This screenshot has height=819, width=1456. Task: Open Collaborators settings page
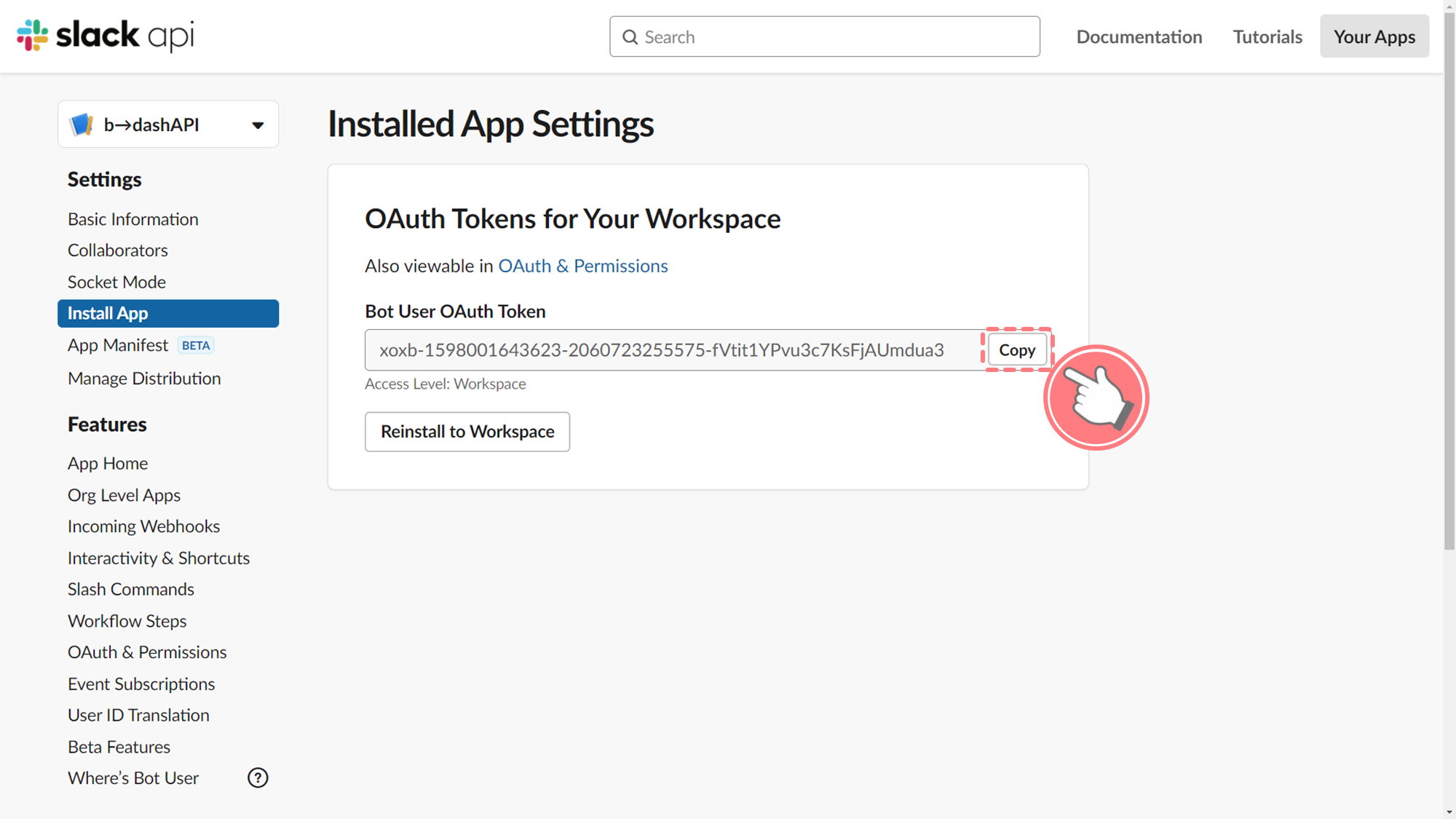pos(118,250)
